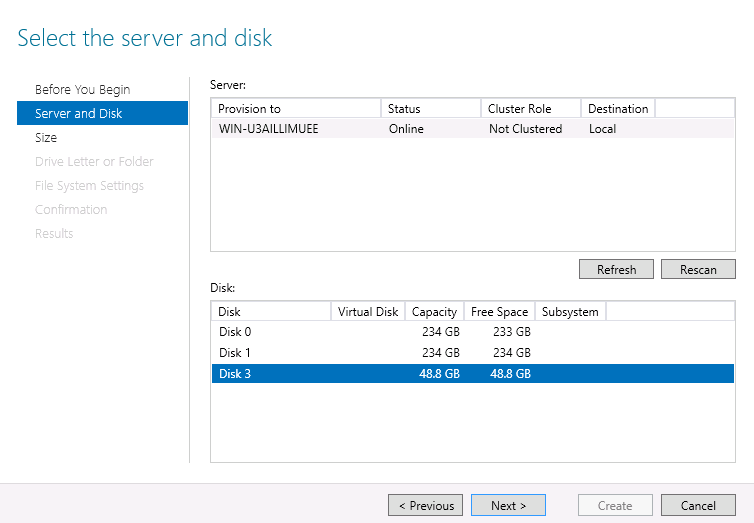Select server WIN-U3AILLIMUEE row

coord(270,128)
